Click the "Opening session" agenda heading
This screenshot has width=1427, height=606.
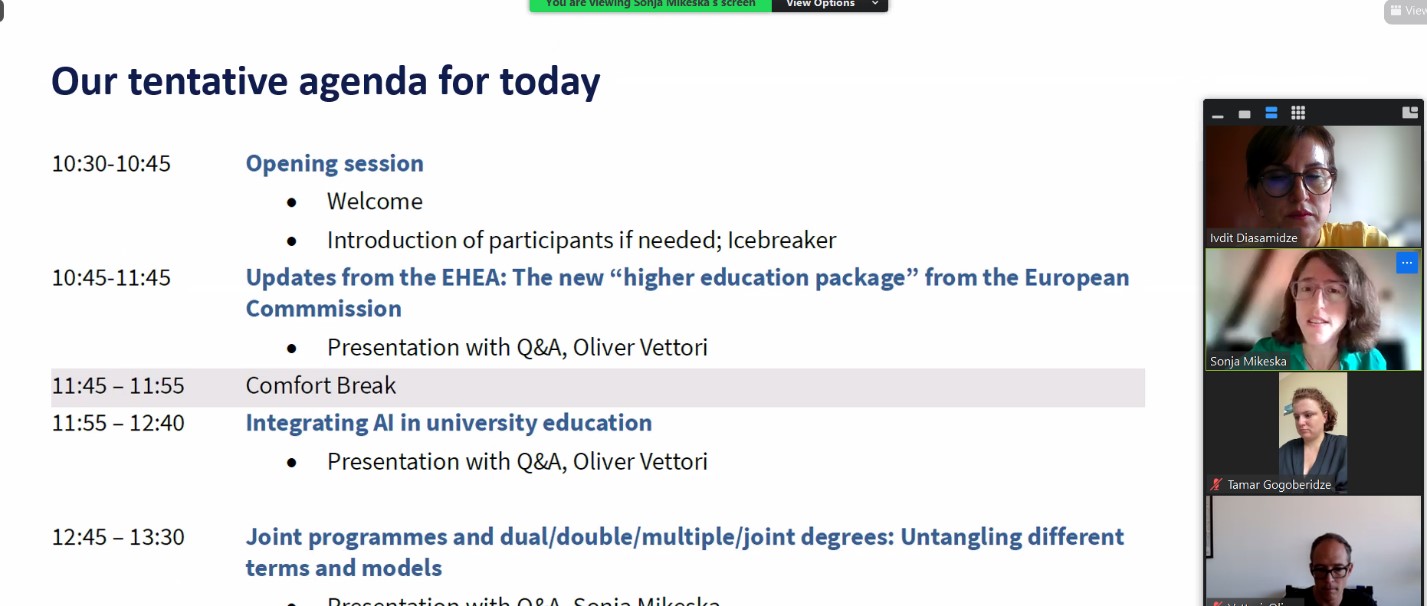pyautogui.click(x=334, y=163)
